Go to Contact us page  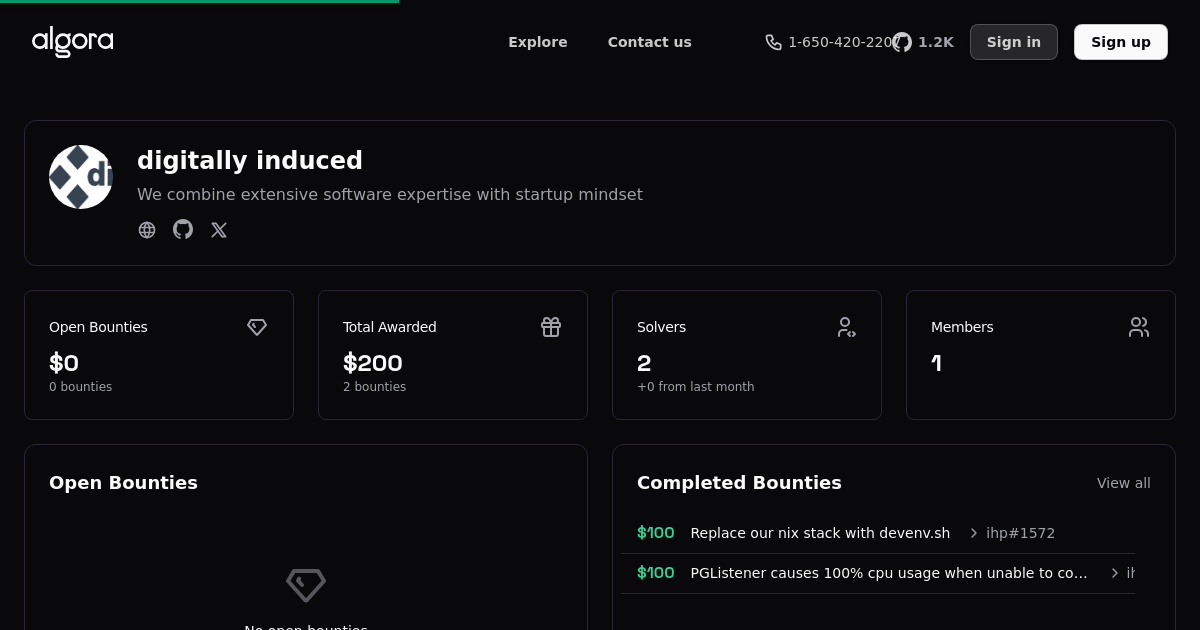click(649, 42)
